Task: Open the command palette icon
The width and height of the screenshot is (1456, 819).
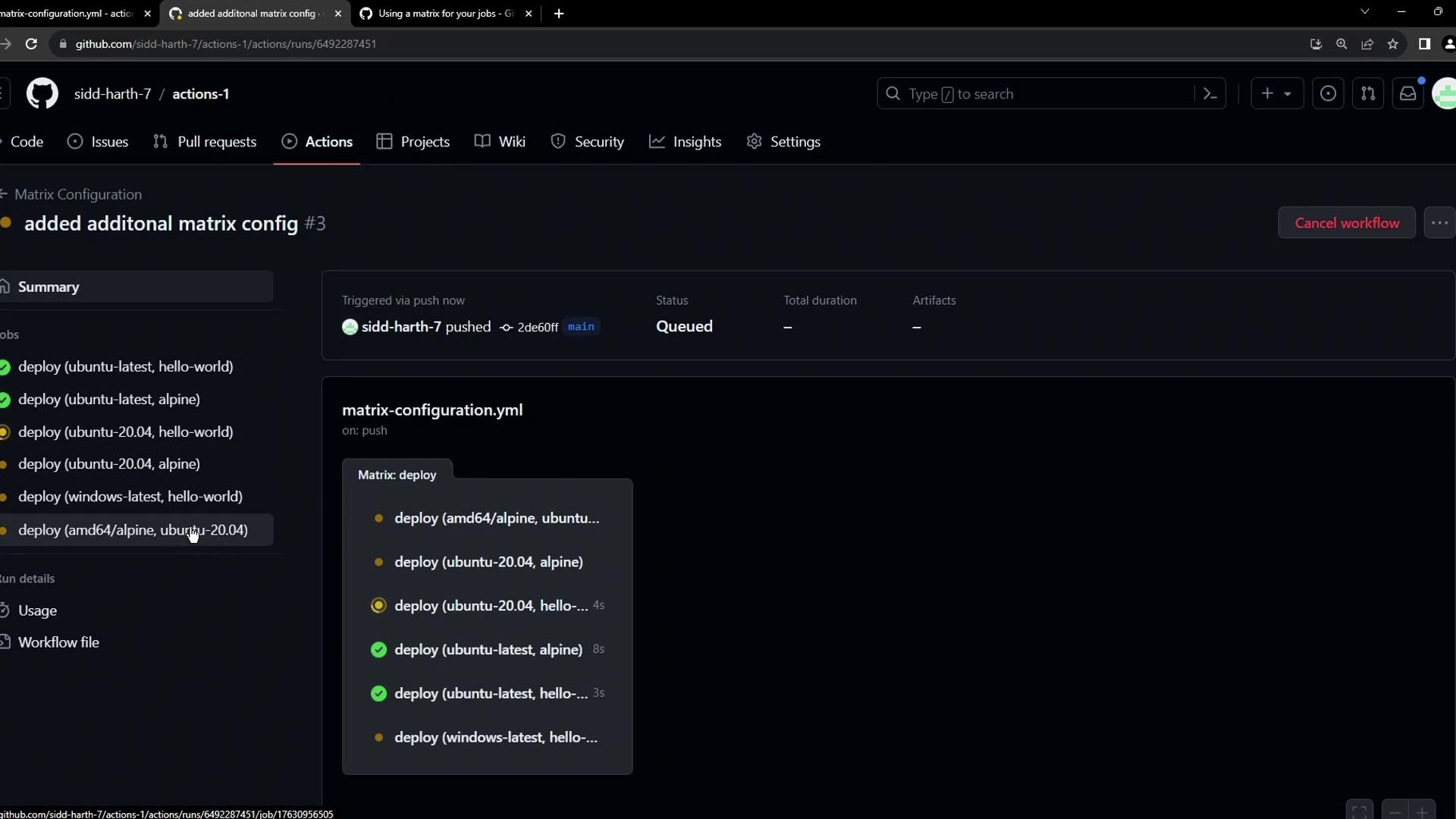Action: pos(1210,94)
